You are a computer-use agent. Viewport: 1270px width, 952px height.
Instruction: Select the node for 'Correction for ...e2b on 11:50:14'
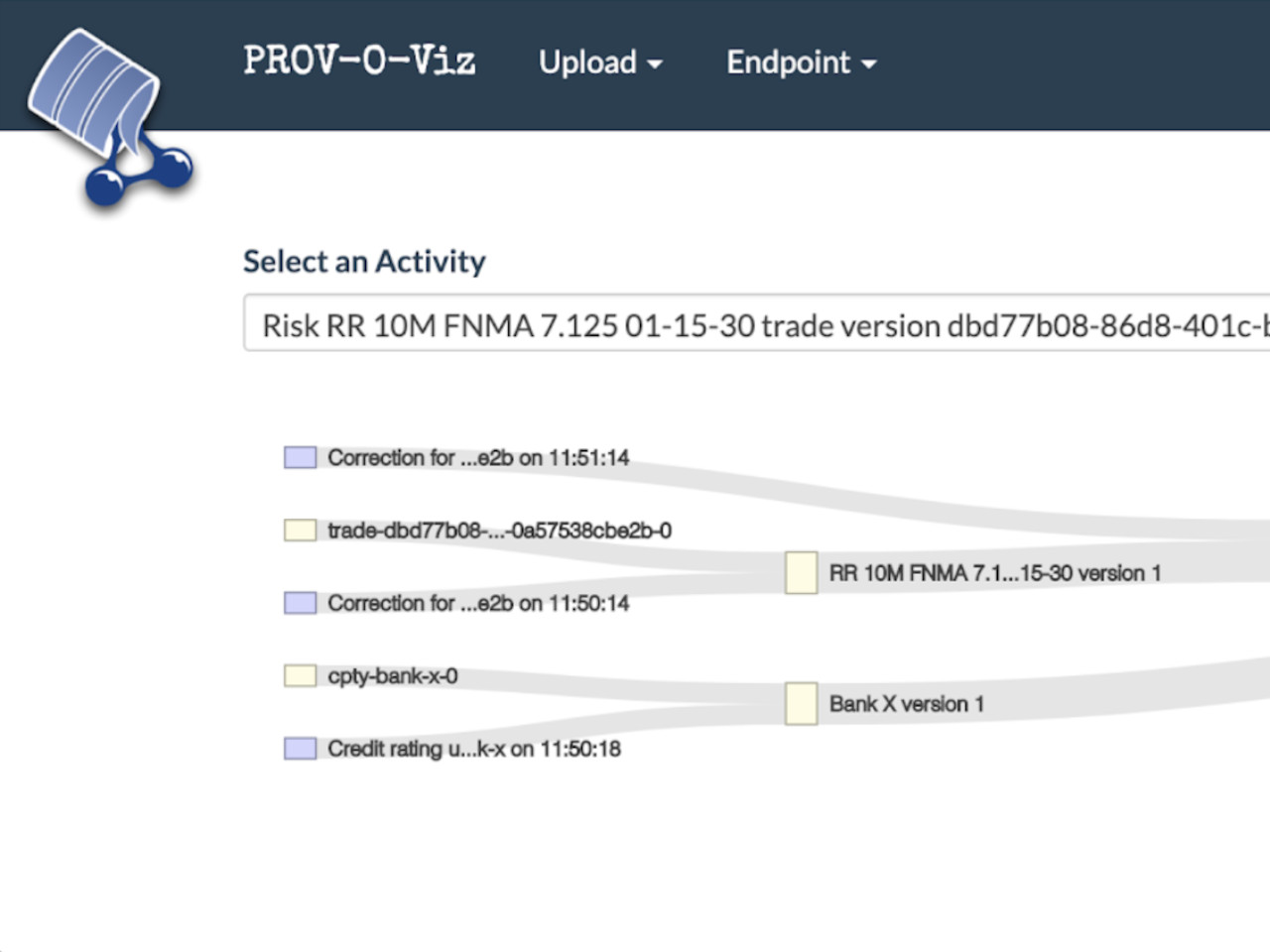pyautogui.click(x=299, y=603)
